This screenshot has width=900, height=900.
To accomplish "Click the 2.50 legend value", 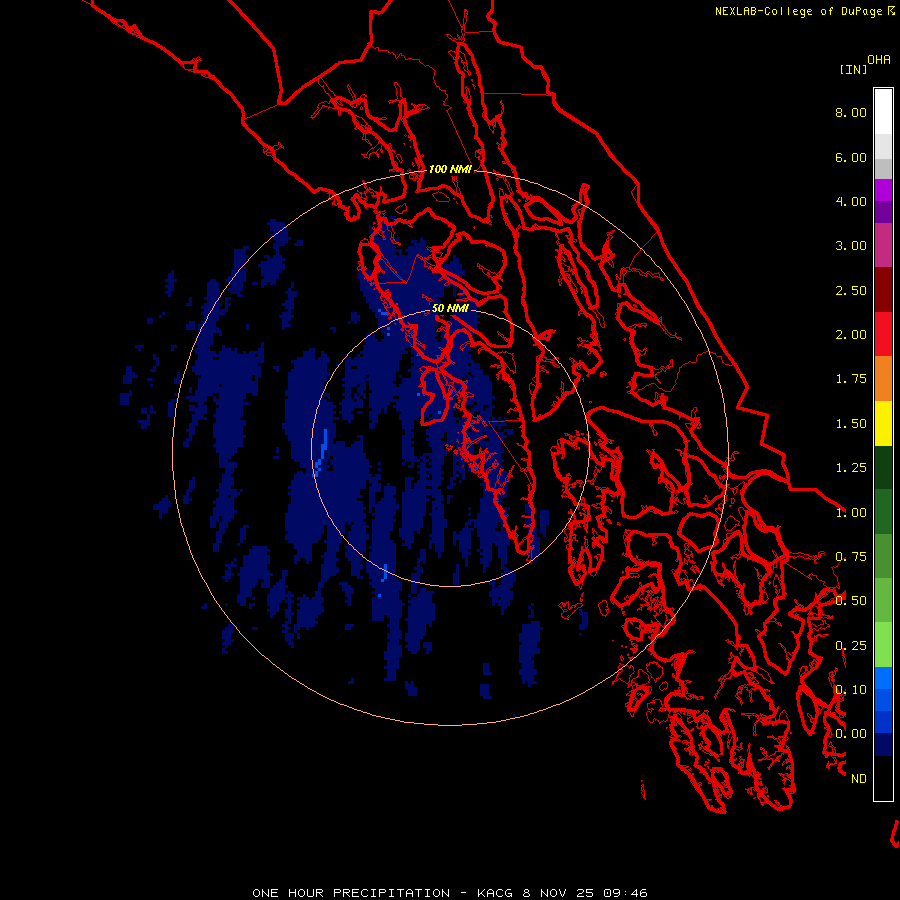I will click(x=851, y=290).
